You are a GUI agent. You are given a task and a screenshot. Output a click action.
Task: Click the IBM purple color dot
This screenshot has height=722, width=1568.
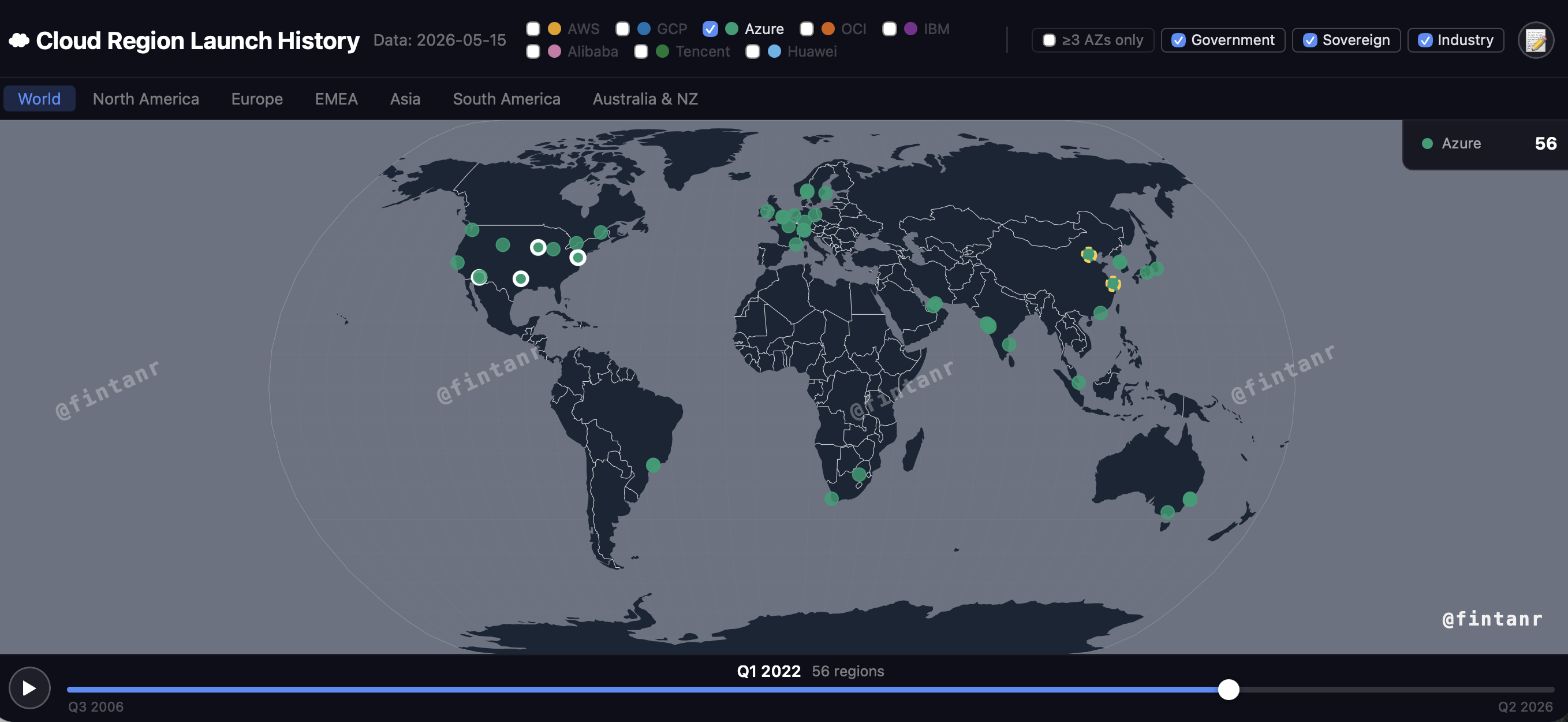pyautogui.click(x=910, y=29)
